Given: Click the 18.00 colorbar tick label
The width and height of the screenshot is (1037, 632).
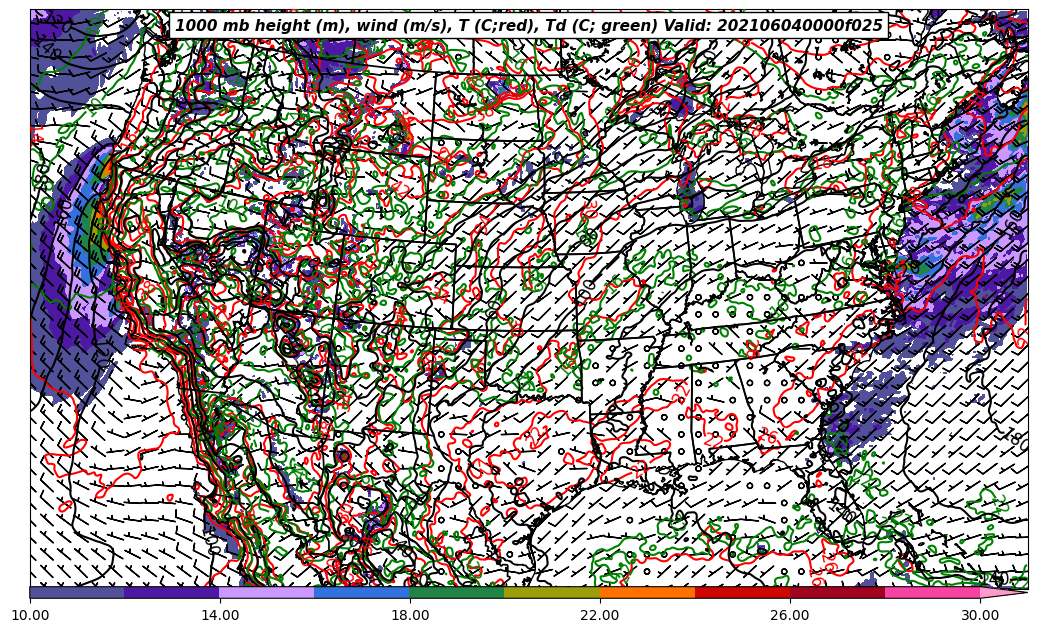Looking at the screenshot, I should click(x=410, y=615).
